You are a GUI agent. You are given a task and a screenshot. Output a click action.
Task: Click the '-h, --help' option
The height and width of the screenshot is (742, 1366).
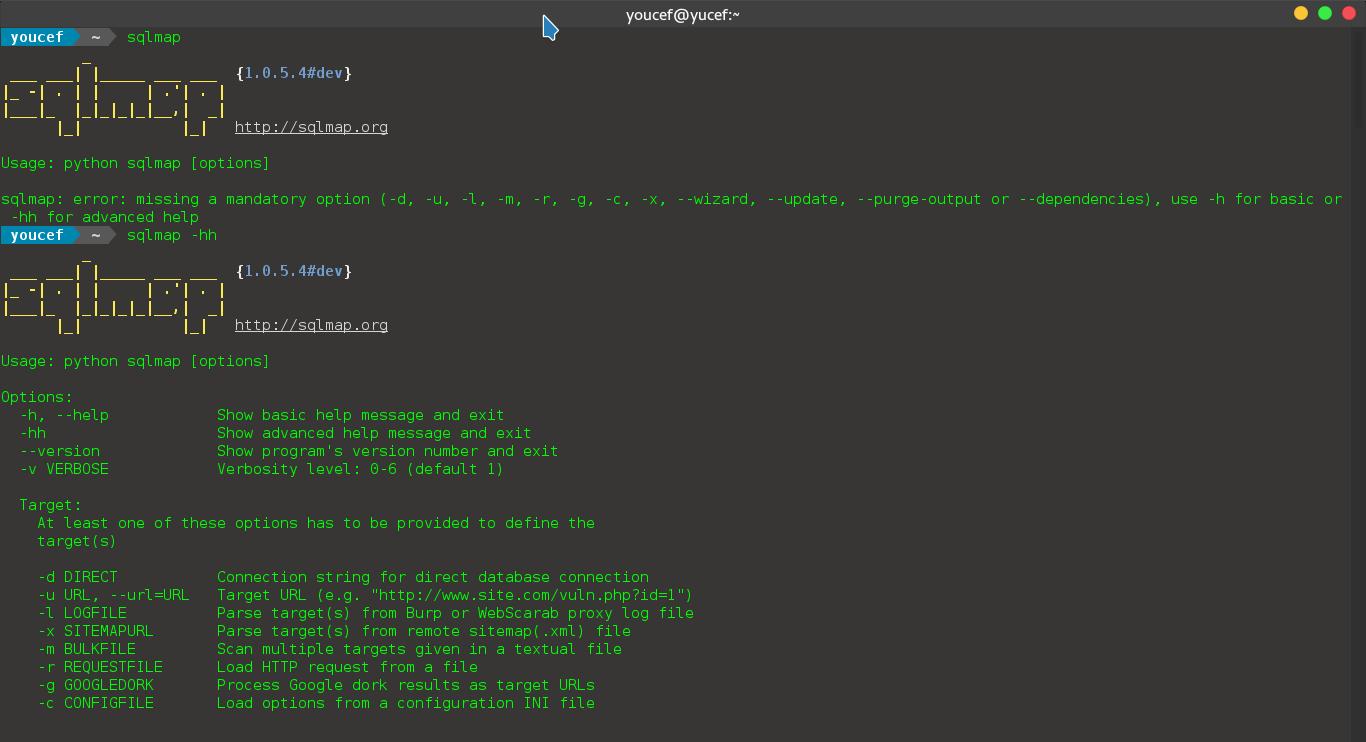(x=64, y=415)
